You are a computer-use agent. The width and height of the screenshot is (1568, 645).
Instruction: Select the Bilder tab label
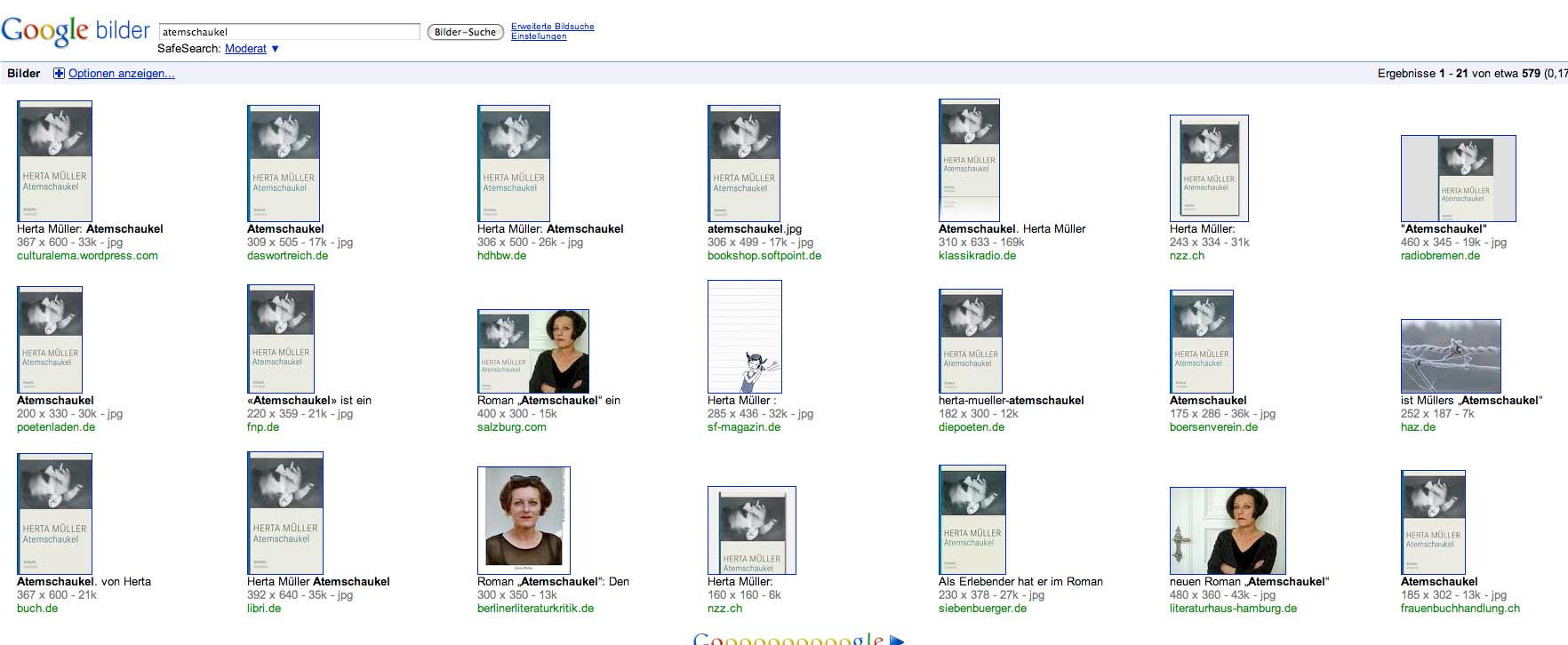pyautogui.click(x=24, y=74)
